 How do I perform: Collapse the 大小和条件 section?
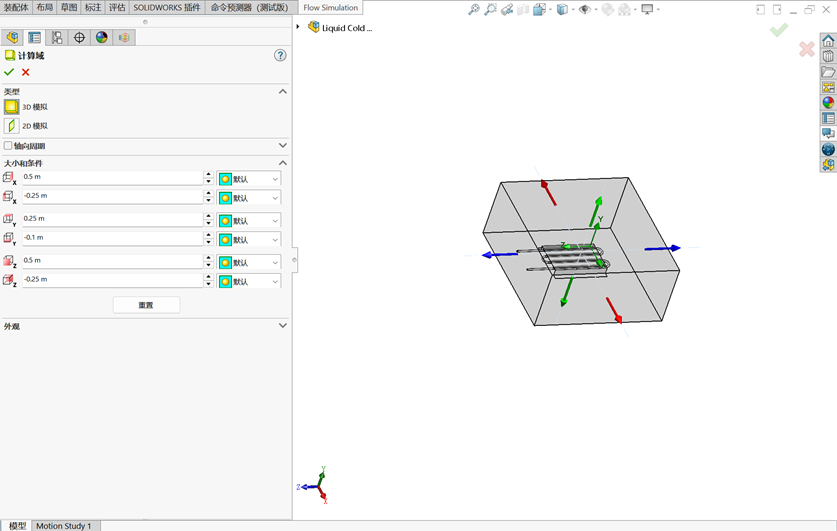283,163
